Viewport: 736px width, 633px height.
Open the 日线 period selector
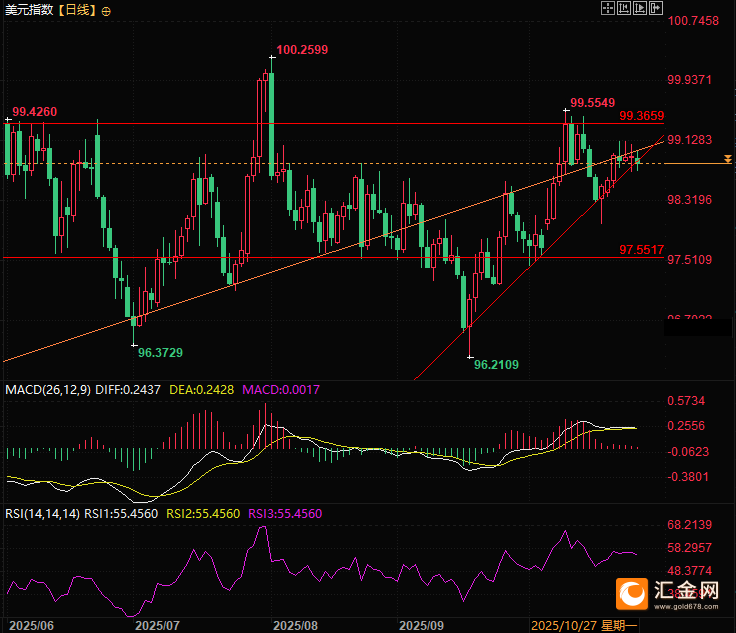(x=75, y=10)
